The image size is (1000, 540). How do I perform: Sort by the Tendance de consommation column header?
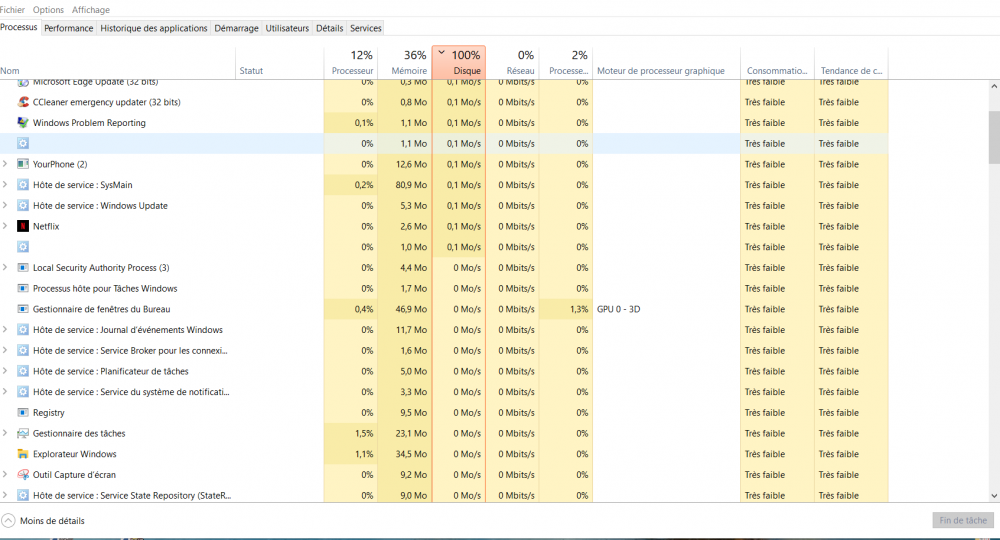[x=851, y=62]
